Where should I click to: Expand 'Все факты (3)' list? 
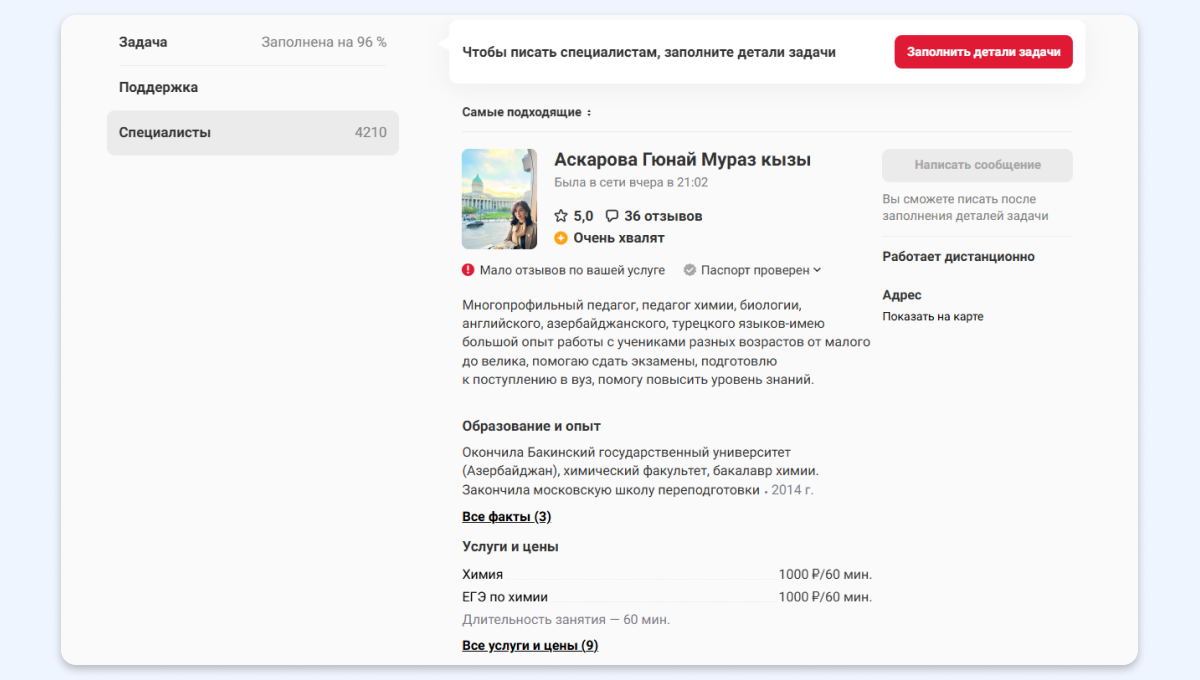pos(506,517)
